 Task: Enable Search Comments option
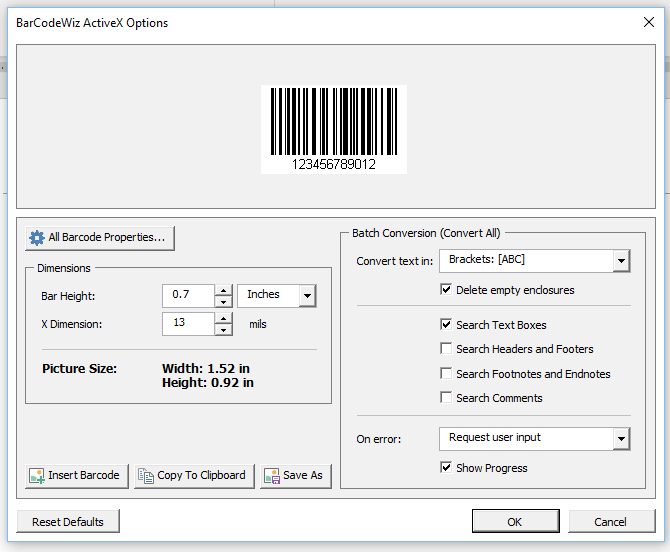tap(446, 397)
